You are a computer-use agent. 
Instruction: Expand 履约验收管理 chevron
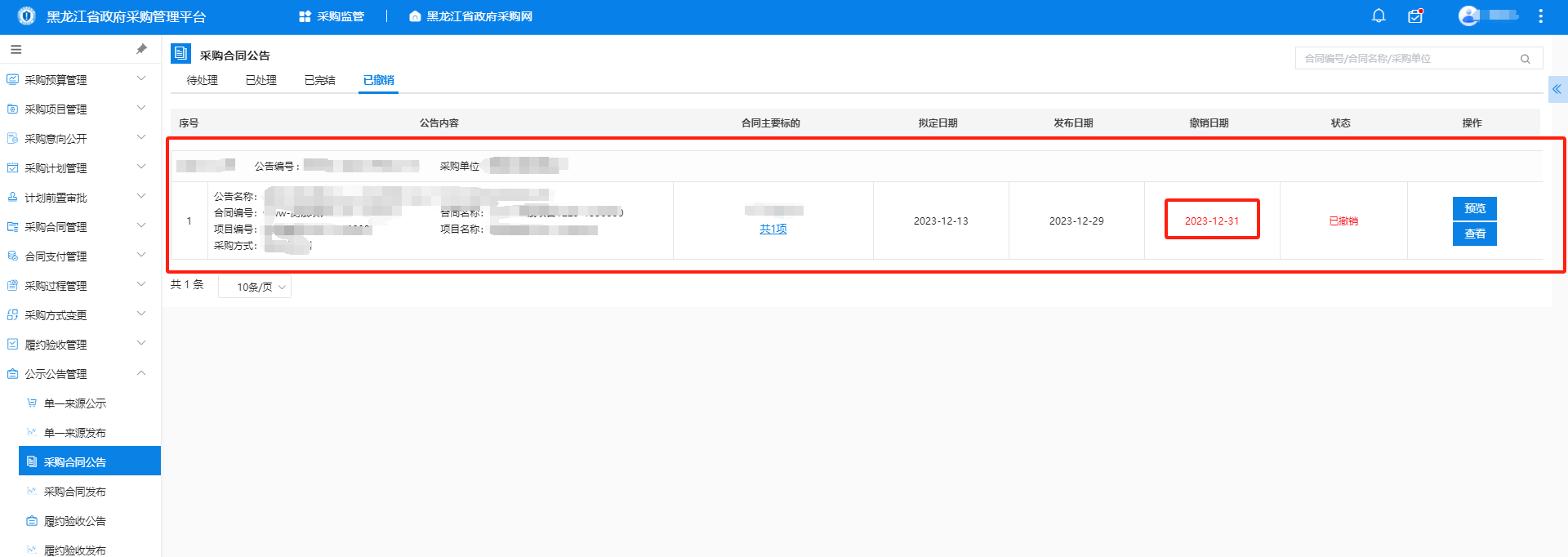click(x=141, y=343)
